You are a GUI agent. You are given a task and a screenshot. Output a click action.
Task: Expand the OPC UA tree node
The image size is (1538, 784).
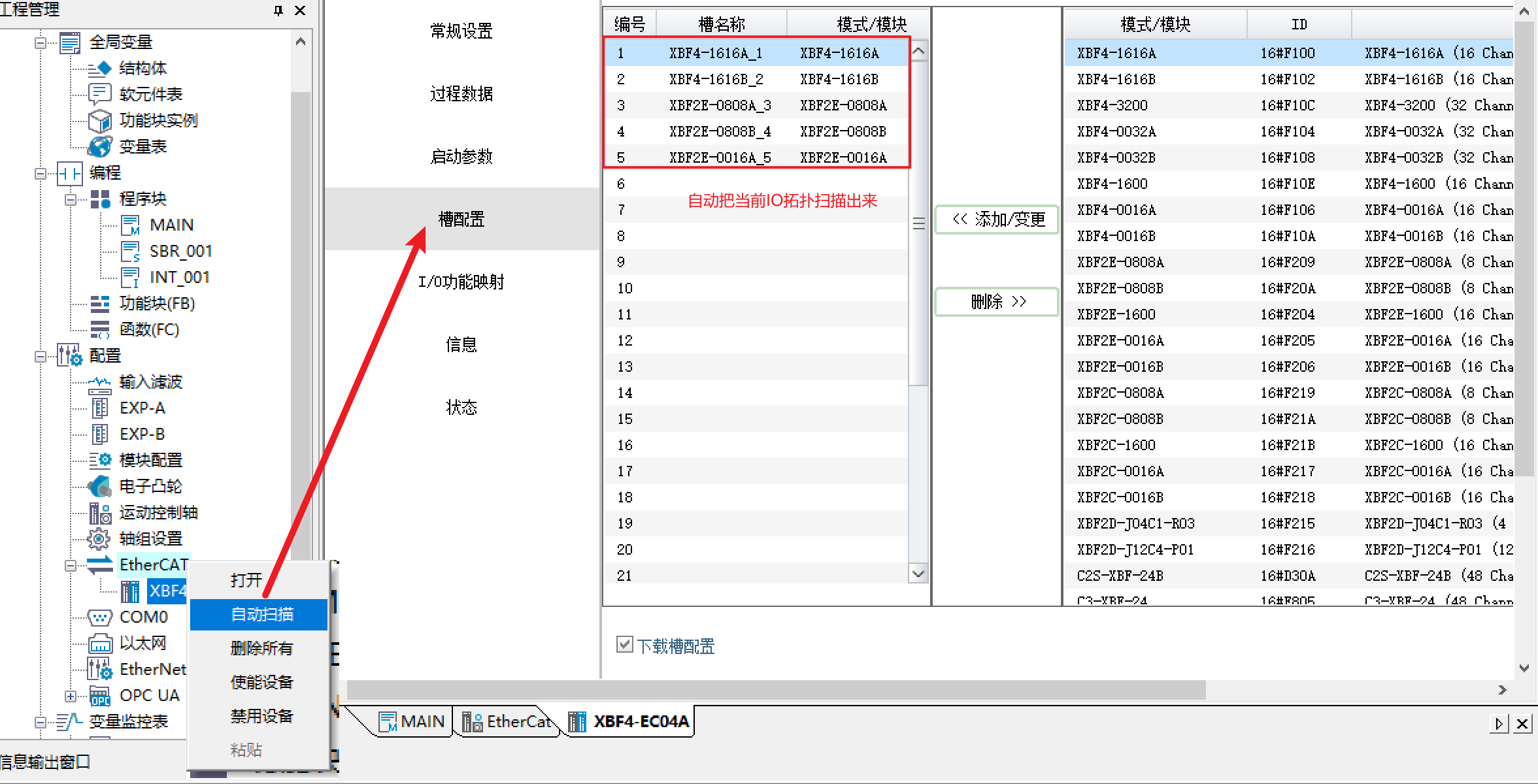71,696
